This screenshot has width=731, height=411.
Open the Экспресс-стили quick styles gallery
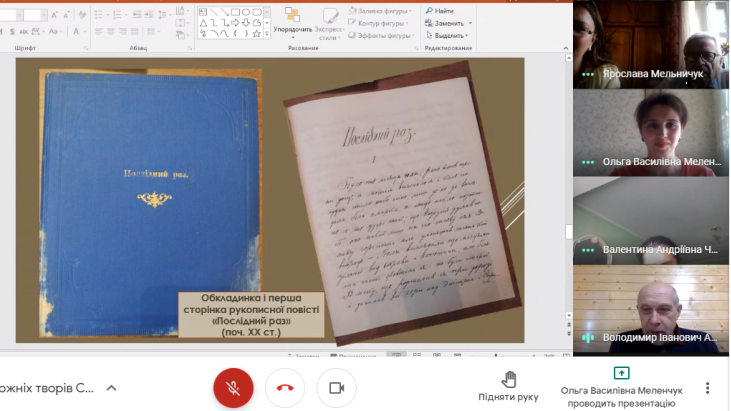pyautogui.click(x=331, y=23)
